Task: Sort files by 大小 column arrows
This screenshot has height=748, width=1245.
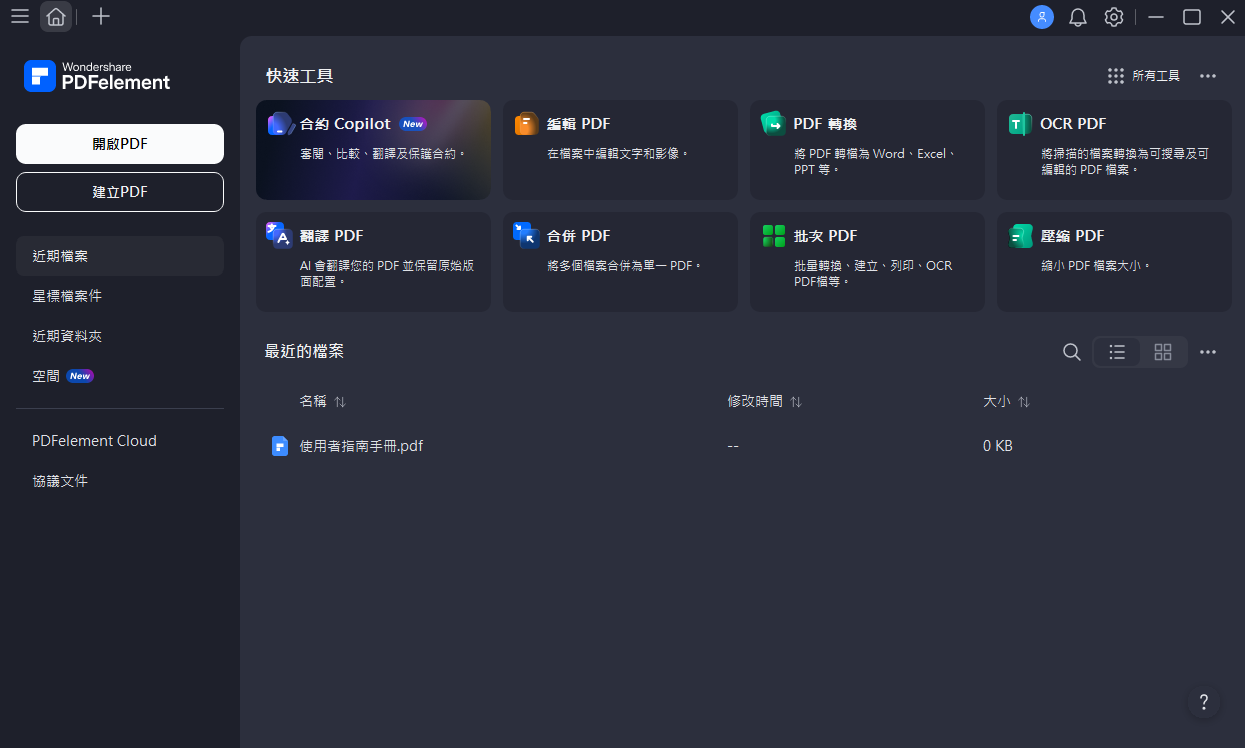Action: coord(1024,402)
